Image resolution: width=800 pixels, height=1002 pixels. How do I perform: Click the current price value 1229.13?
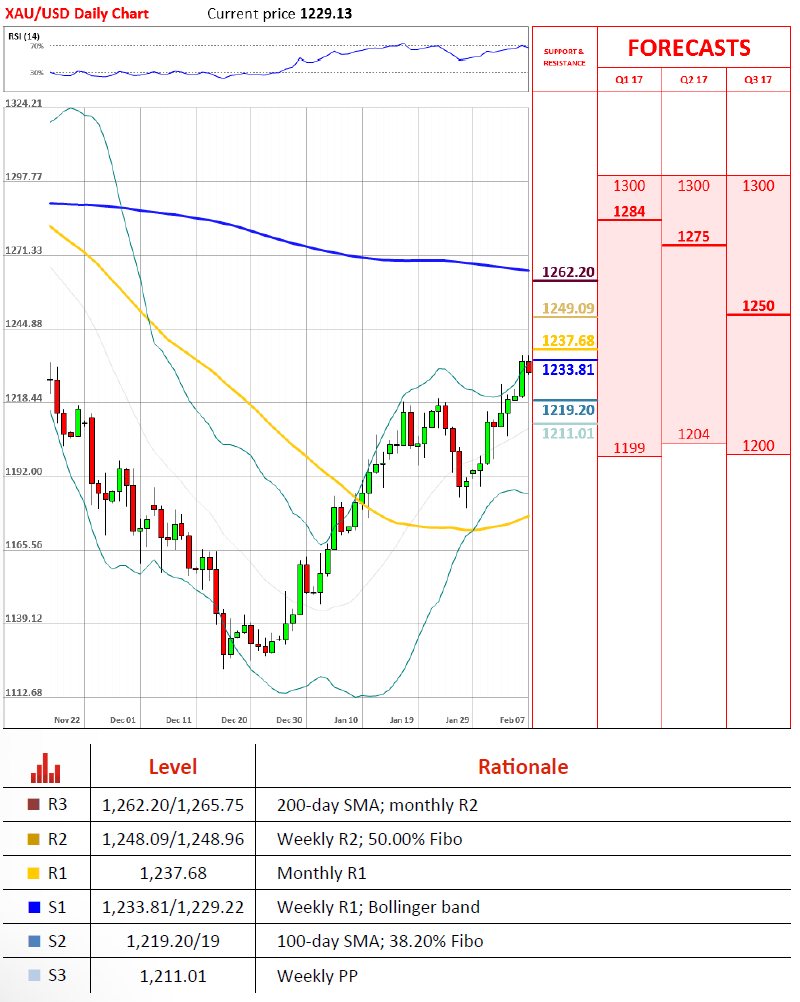coord(326,13)
